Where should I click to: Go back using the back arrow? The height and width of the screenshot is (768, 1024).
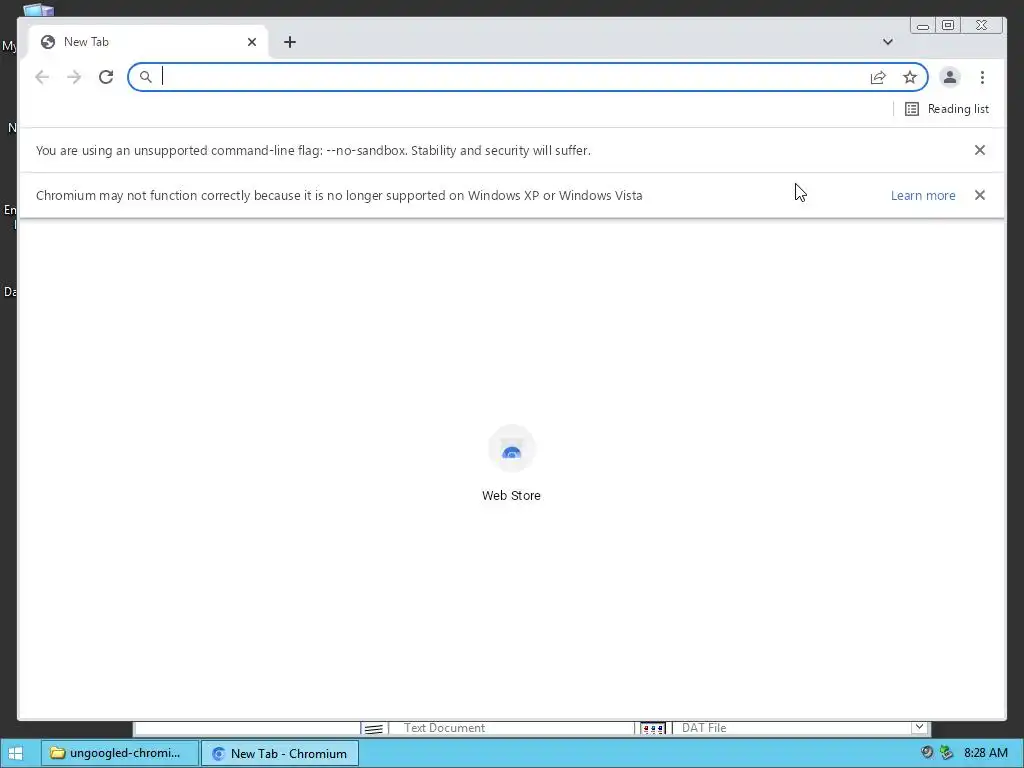[x=42, y=77]
